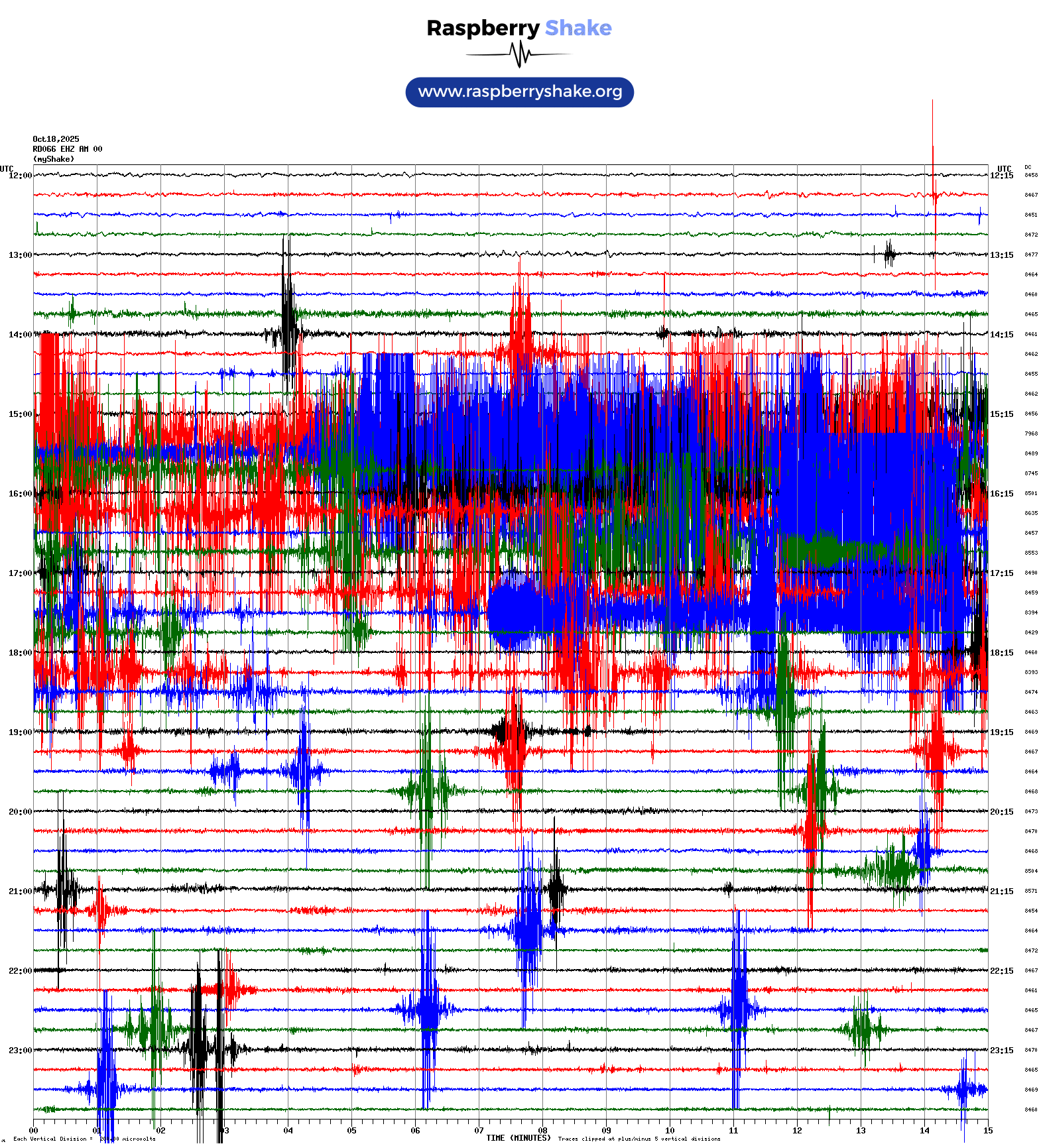1041x1148 pixels.
Task: Click the (myShake) label
Action: [54, 159]
